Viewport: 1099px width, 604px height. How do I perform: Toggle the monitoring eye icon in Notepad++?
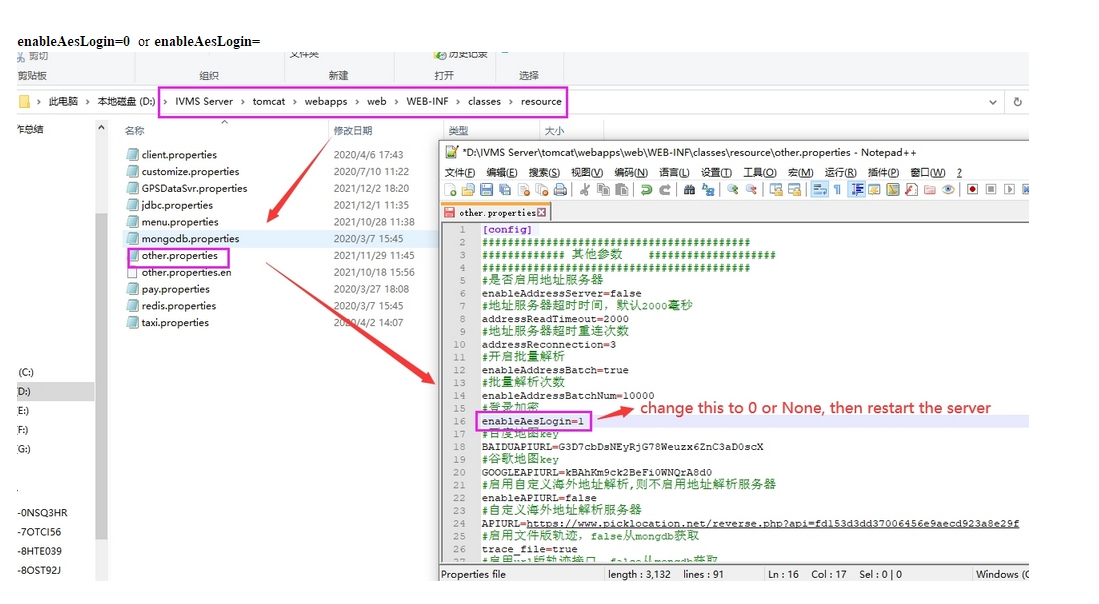(948, 190)
